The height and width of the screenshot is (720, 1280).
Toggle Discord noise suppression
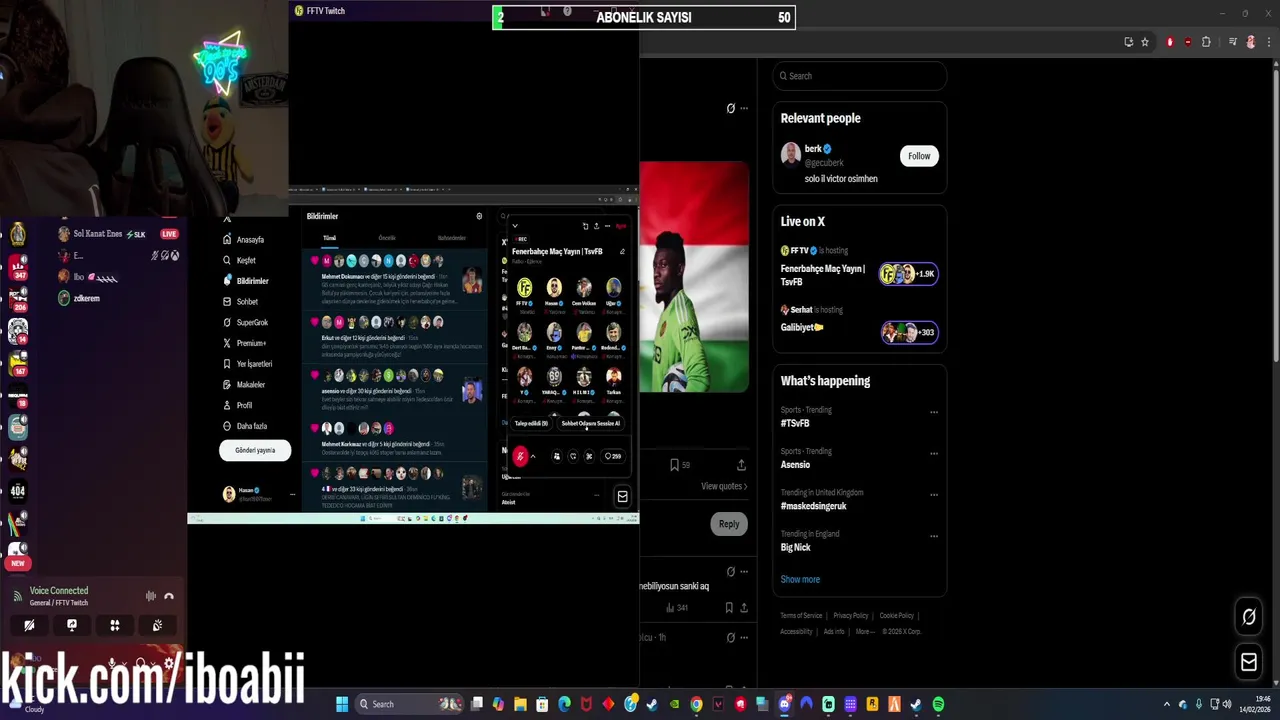151,596
